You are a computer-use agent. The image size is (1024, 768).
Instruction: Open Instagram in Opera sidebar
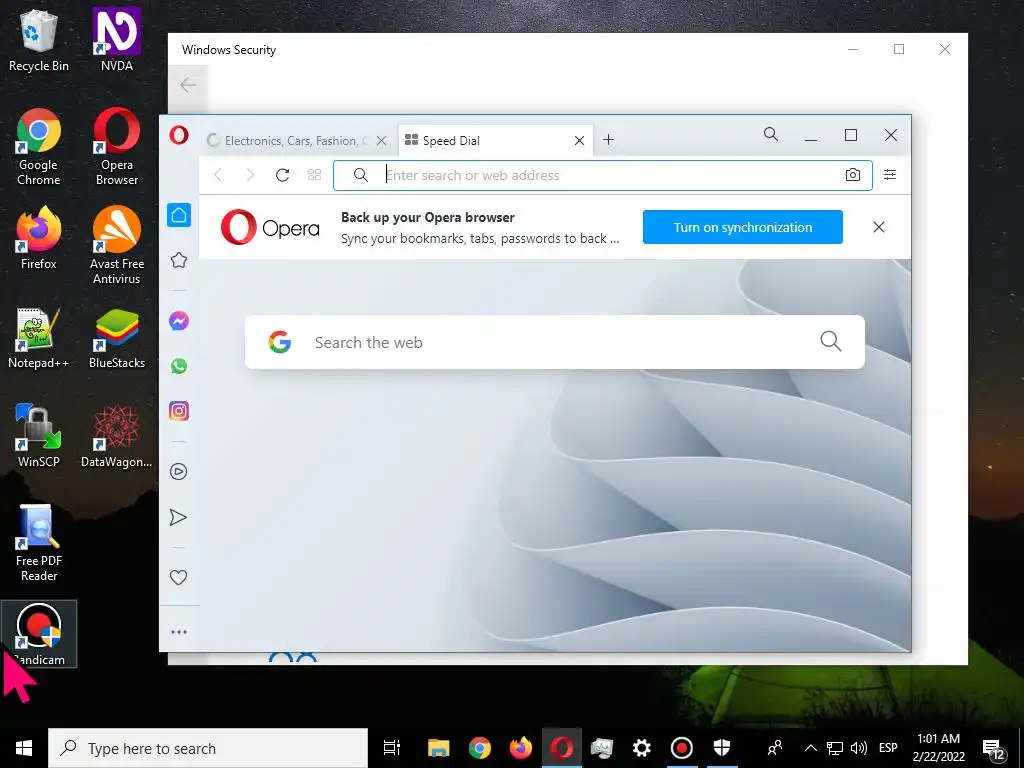pyautogui.click(x=179, y=411)
